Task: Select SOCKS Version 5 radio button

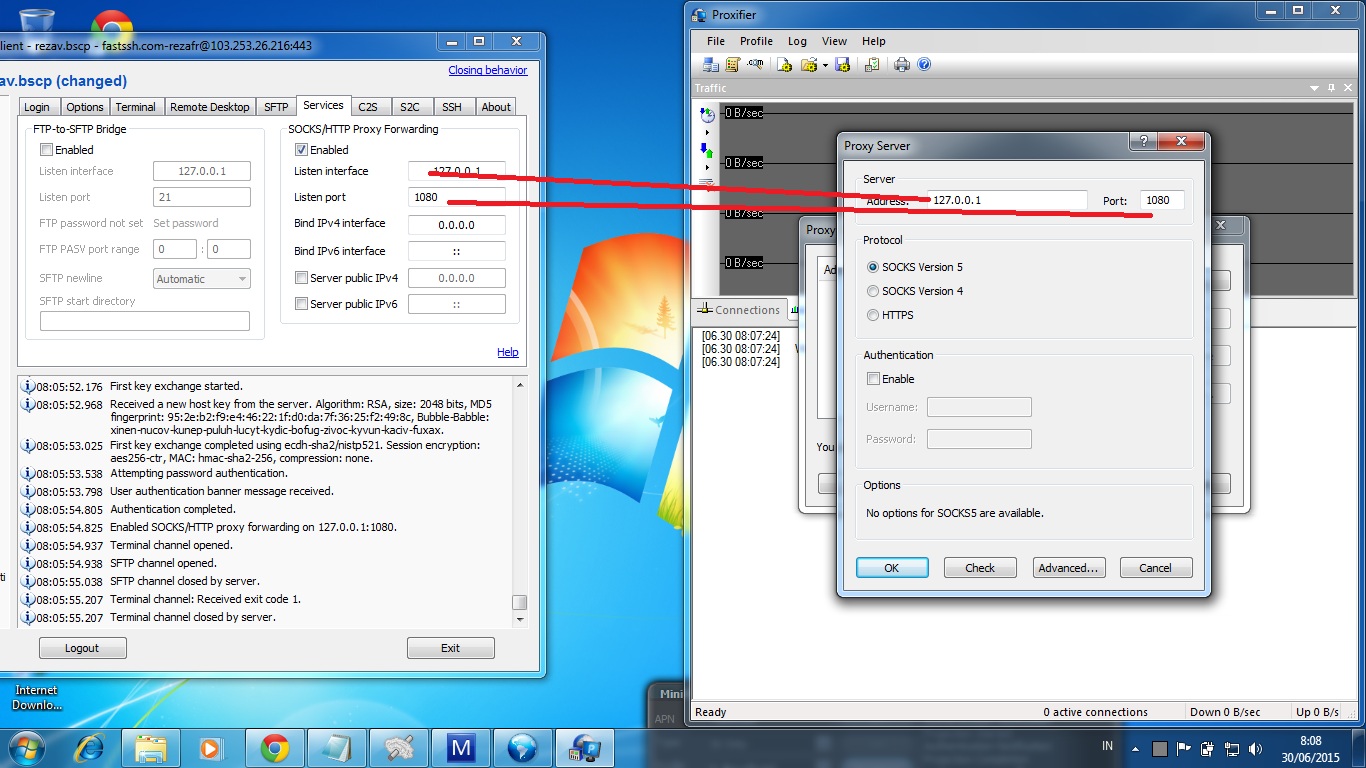Action: (873, 267)
